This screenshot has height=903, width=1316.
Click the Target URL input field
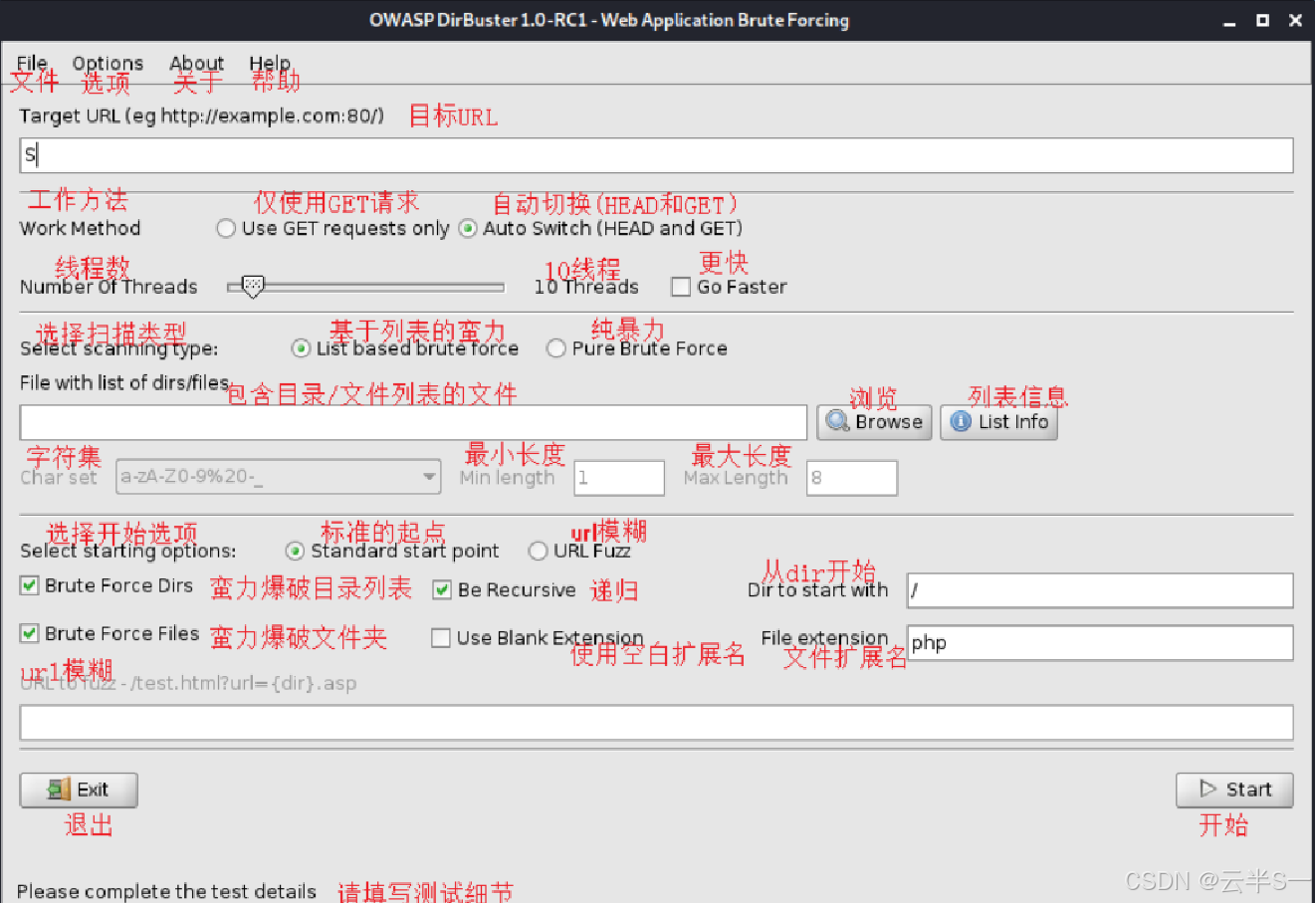pyautogui.click(x=656, y=155)
